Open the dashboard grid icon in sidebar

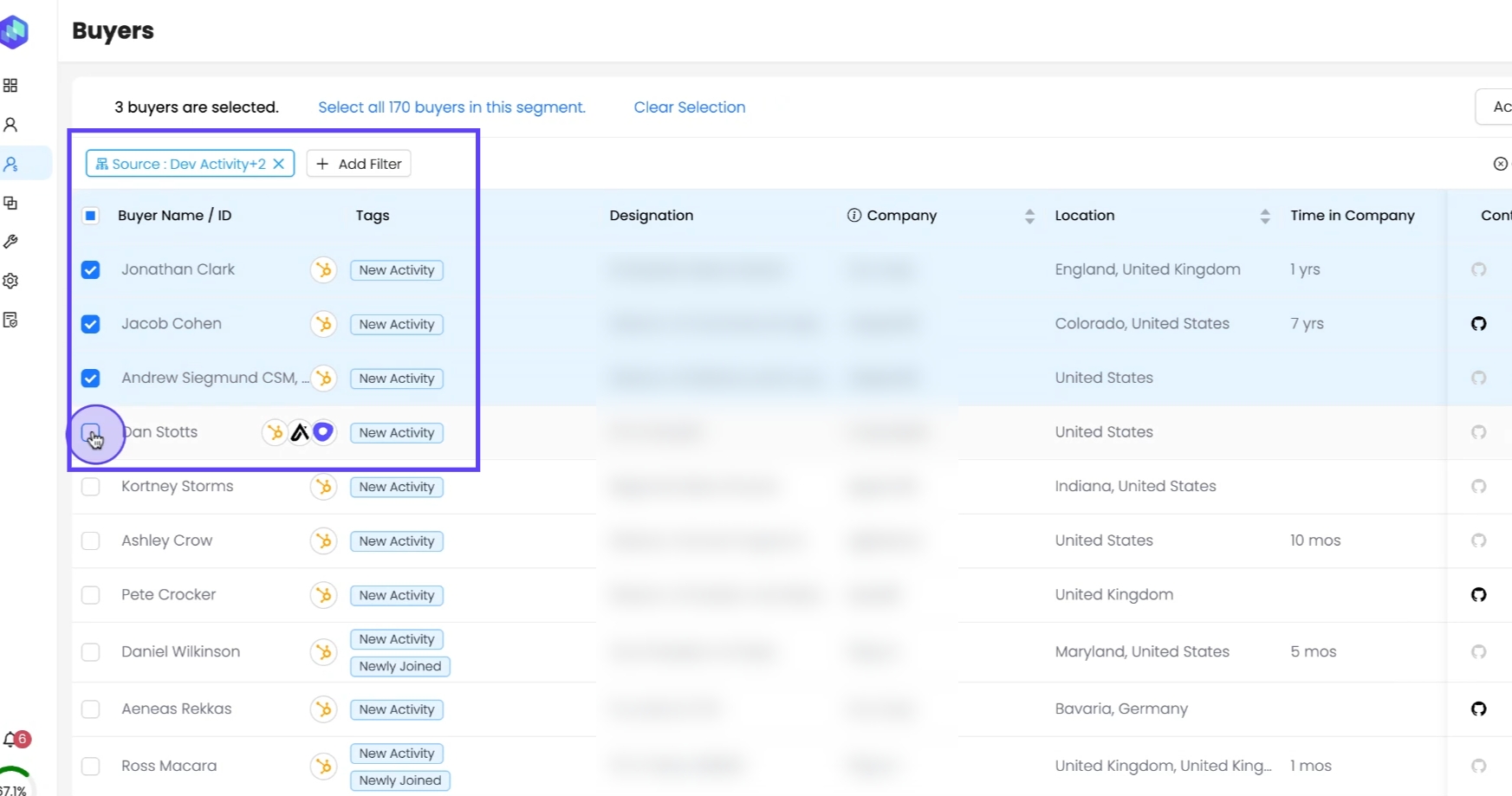(10, 86)
